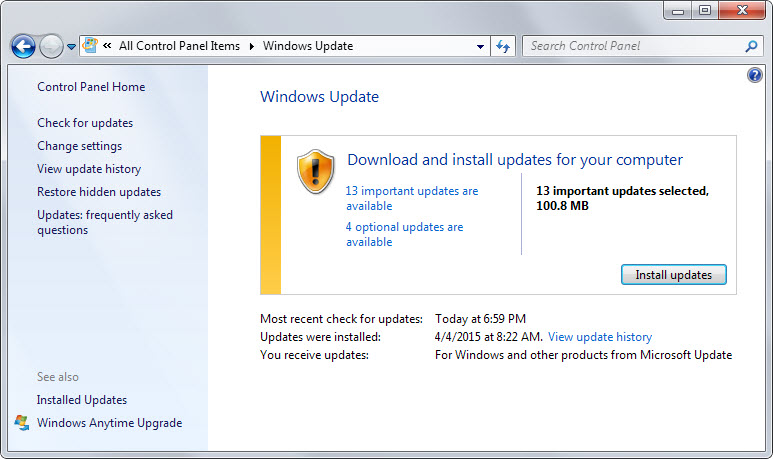
Task: Click View update history beside install date
Action: pos(600,337)
